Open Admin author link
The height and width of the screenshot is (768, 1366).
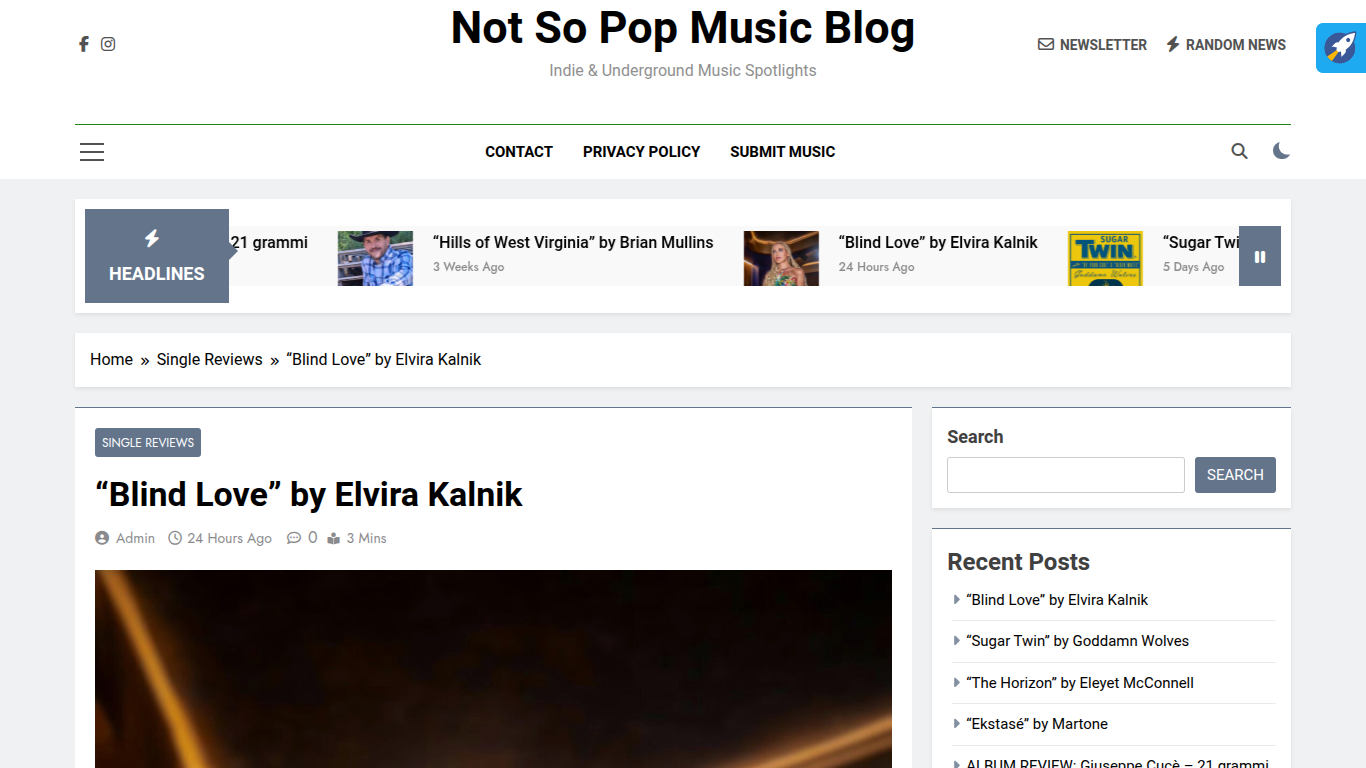tap(135, 538)
